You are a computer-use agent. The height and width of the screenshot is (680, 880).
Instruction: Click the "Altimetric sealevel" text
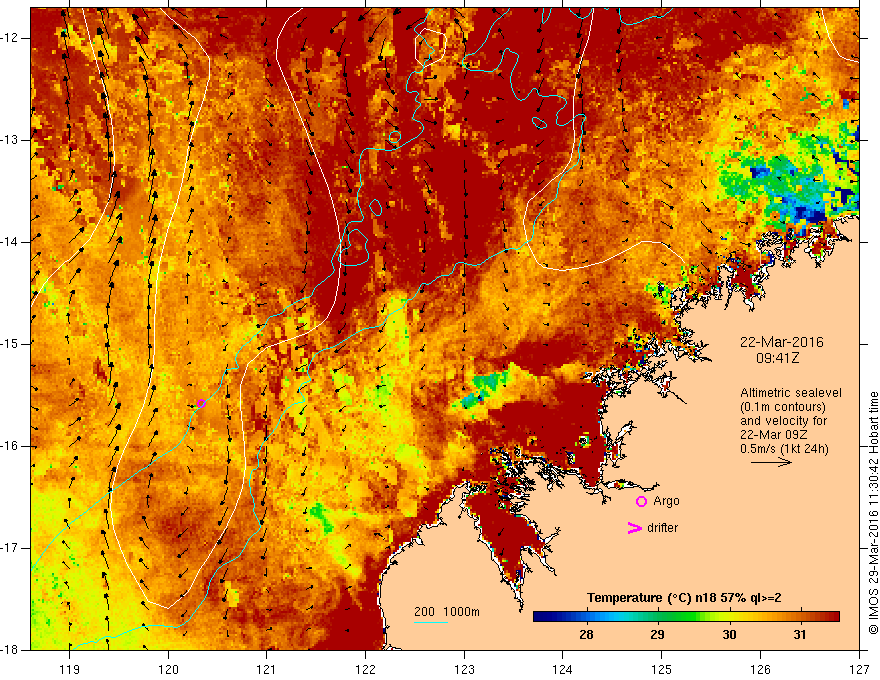tap(790, 393)
